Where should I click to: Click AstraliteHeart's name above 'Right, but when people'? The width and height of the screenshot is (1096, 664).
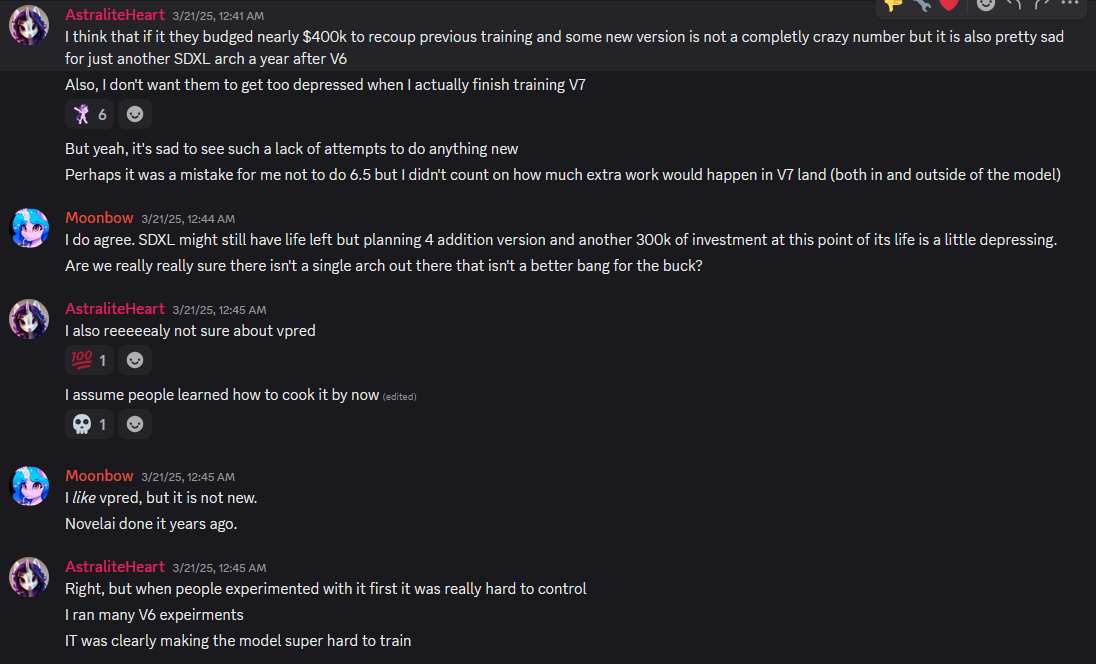(x=115, y=567)
